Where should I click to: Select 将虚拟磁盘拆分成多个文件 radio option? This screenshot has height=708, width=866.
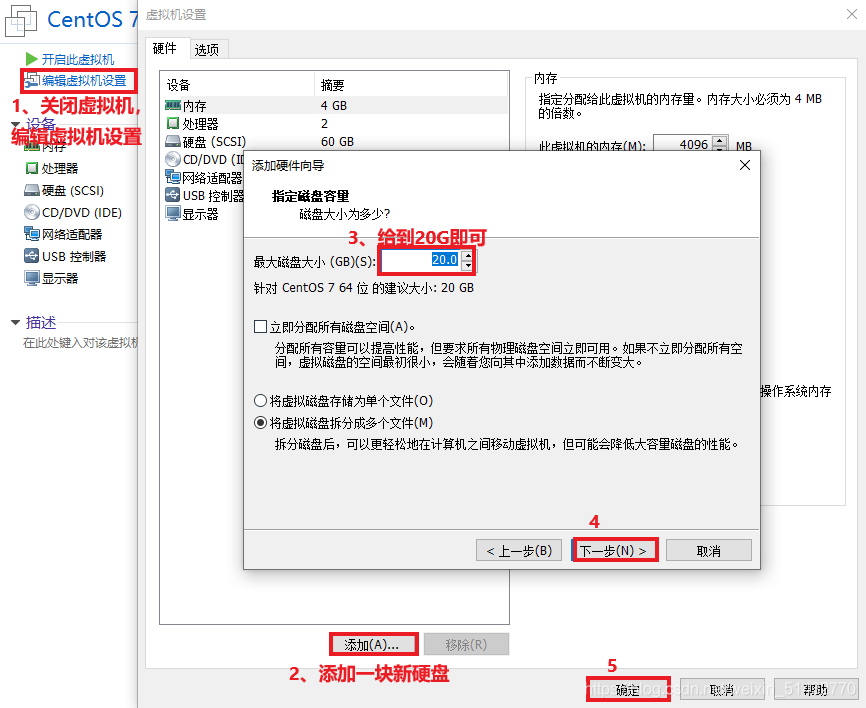point(260,423)
